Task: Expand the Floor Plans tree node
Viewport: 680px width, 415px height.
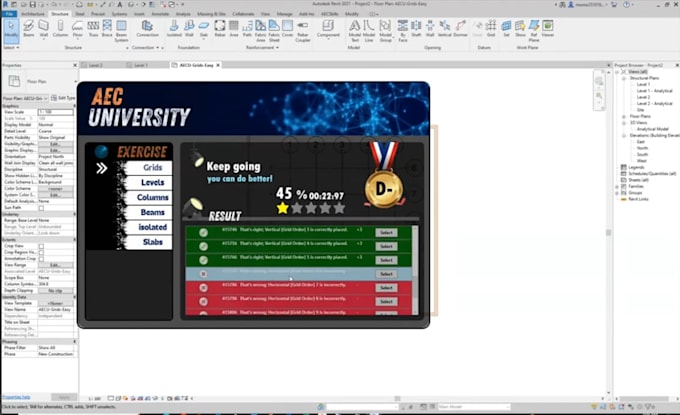Action: pos(624,116)
